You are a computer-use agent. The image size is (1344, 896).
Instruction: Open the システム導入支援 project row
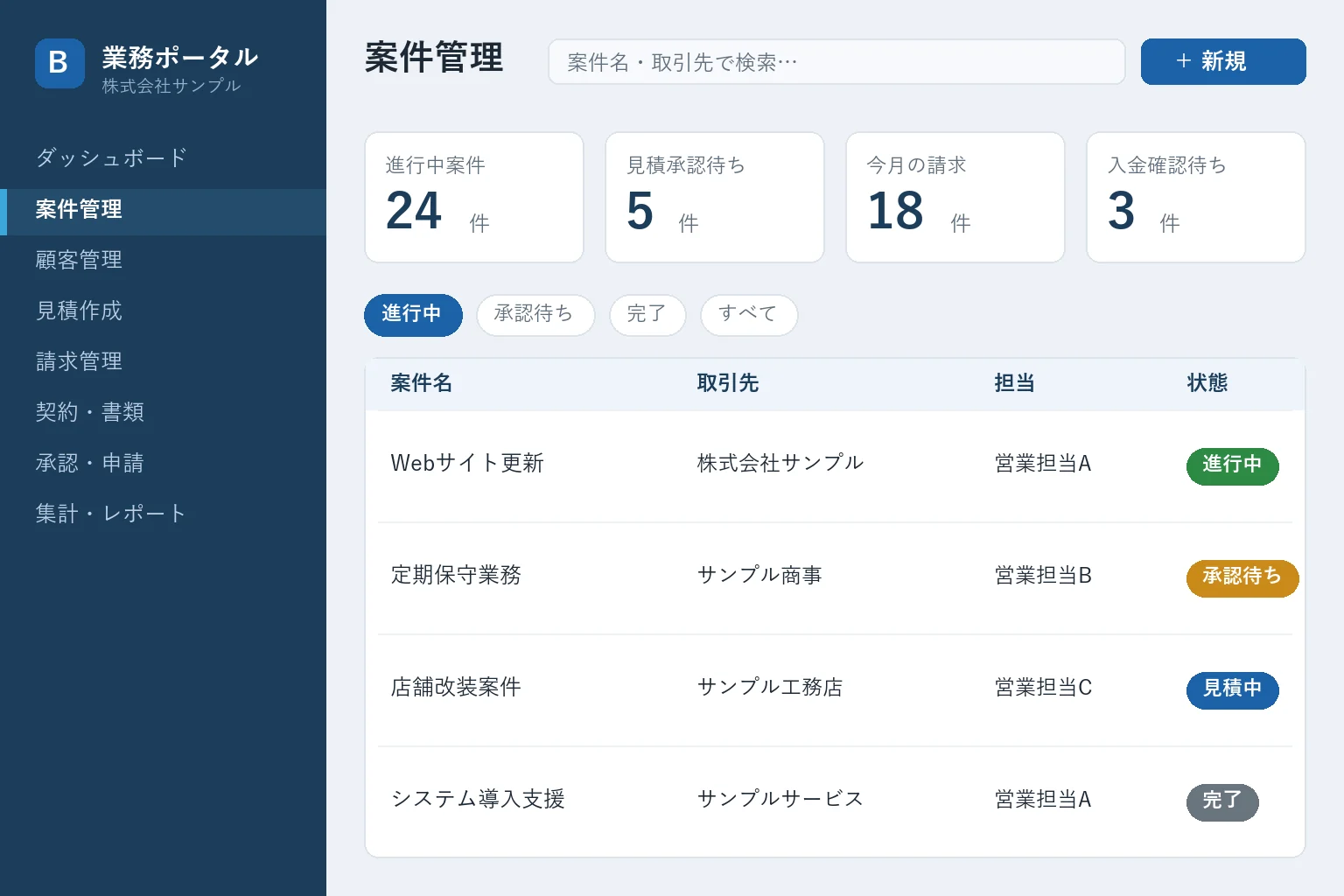[835, 801]
